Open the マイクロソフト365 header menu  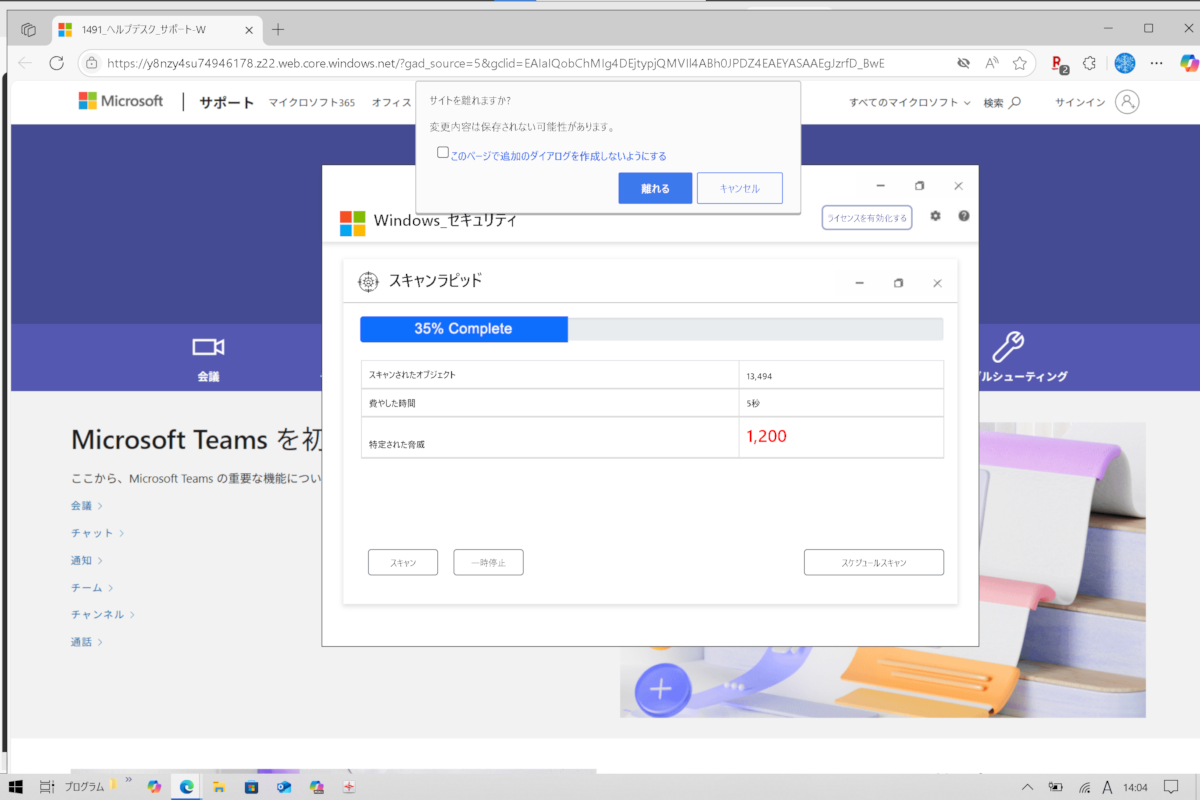311,102
